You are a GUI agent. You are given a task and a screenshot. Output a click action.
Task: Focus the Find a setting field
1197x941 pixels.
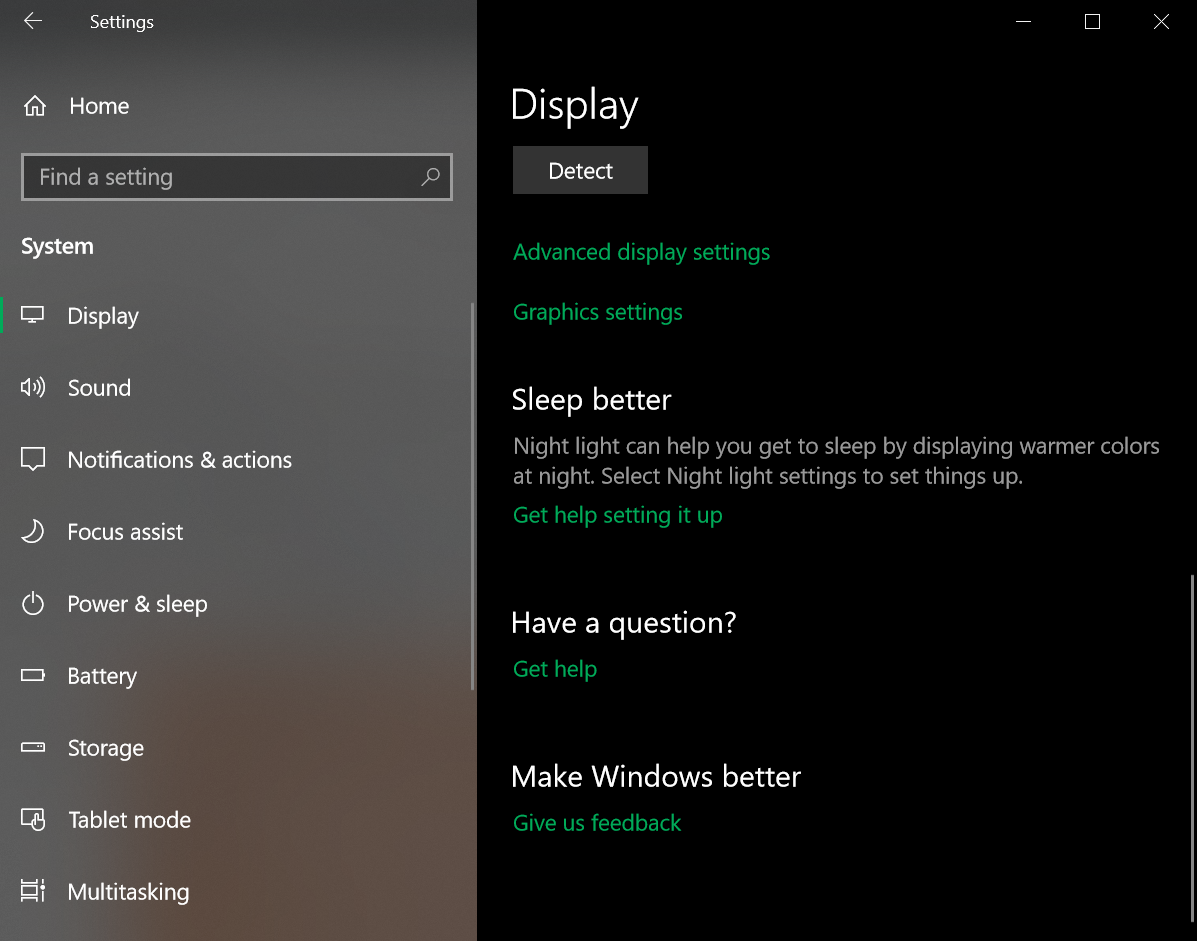(x=237, y=177)
